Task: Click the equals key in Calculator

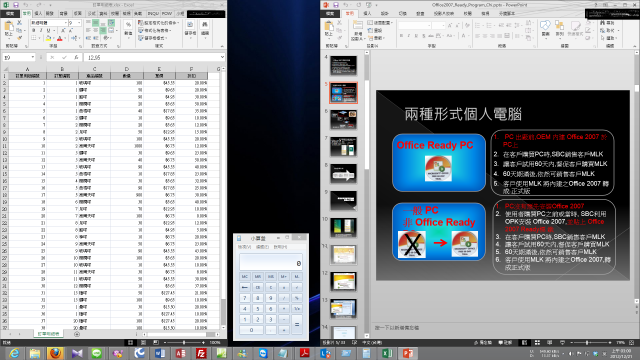Action: 297,324
